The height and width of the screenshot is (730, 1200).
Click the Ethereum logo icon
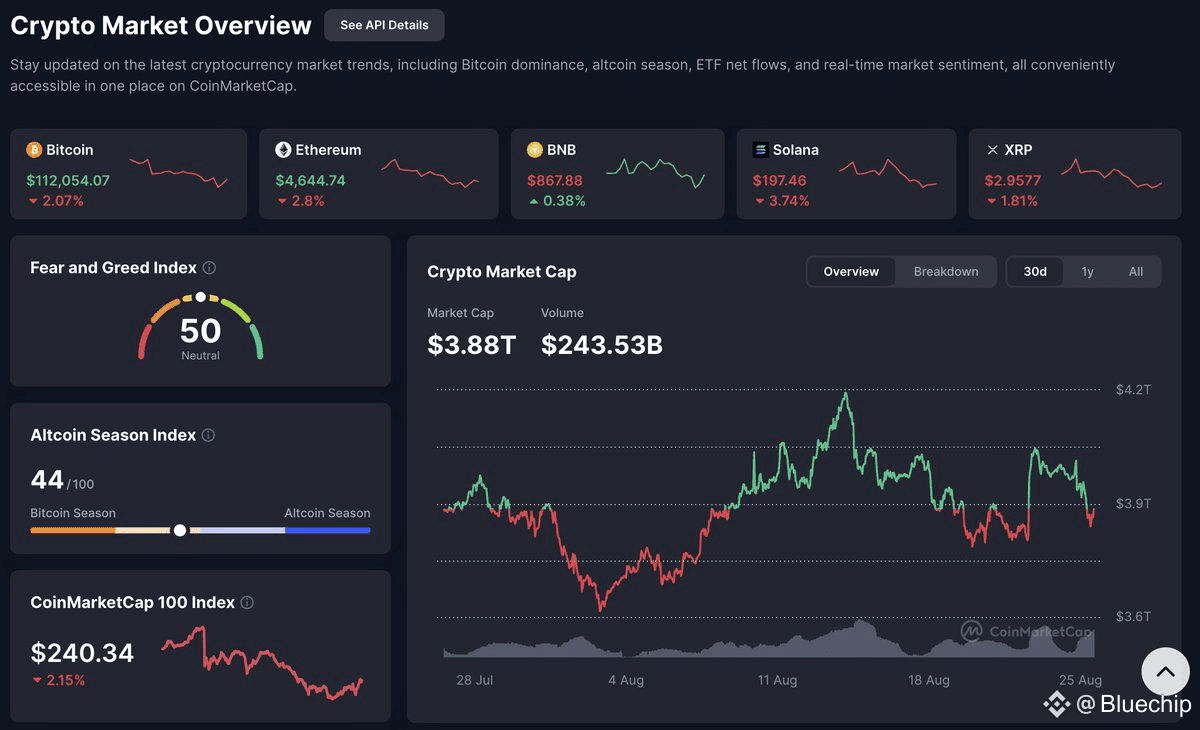[x=283, y=150]
